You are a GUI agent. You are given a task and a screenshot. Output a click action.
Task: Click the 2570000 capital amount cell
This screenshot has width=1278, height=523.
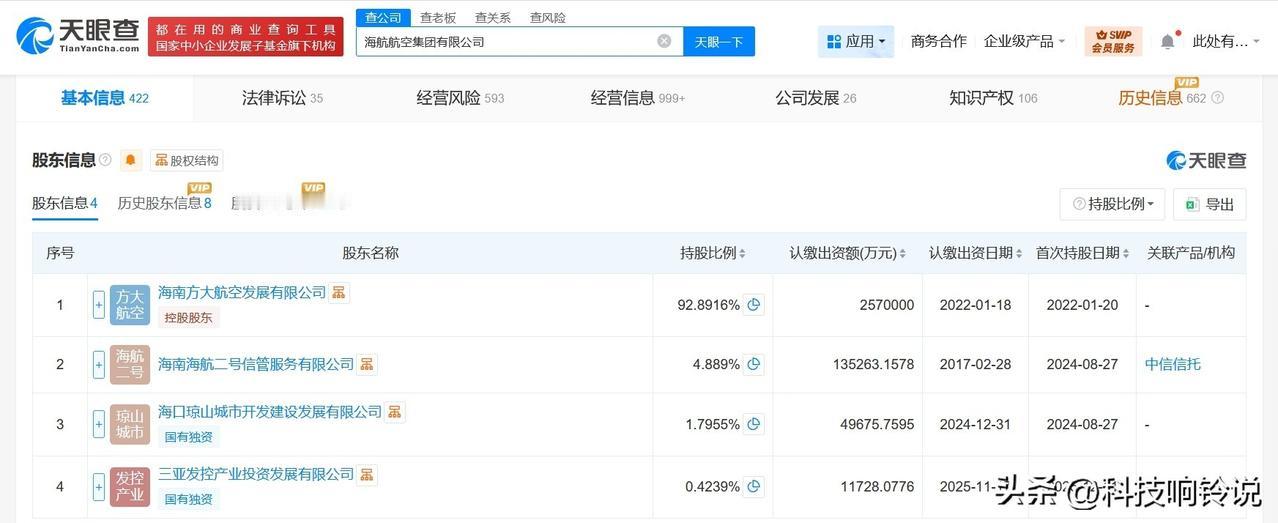[x=848, y=305]
